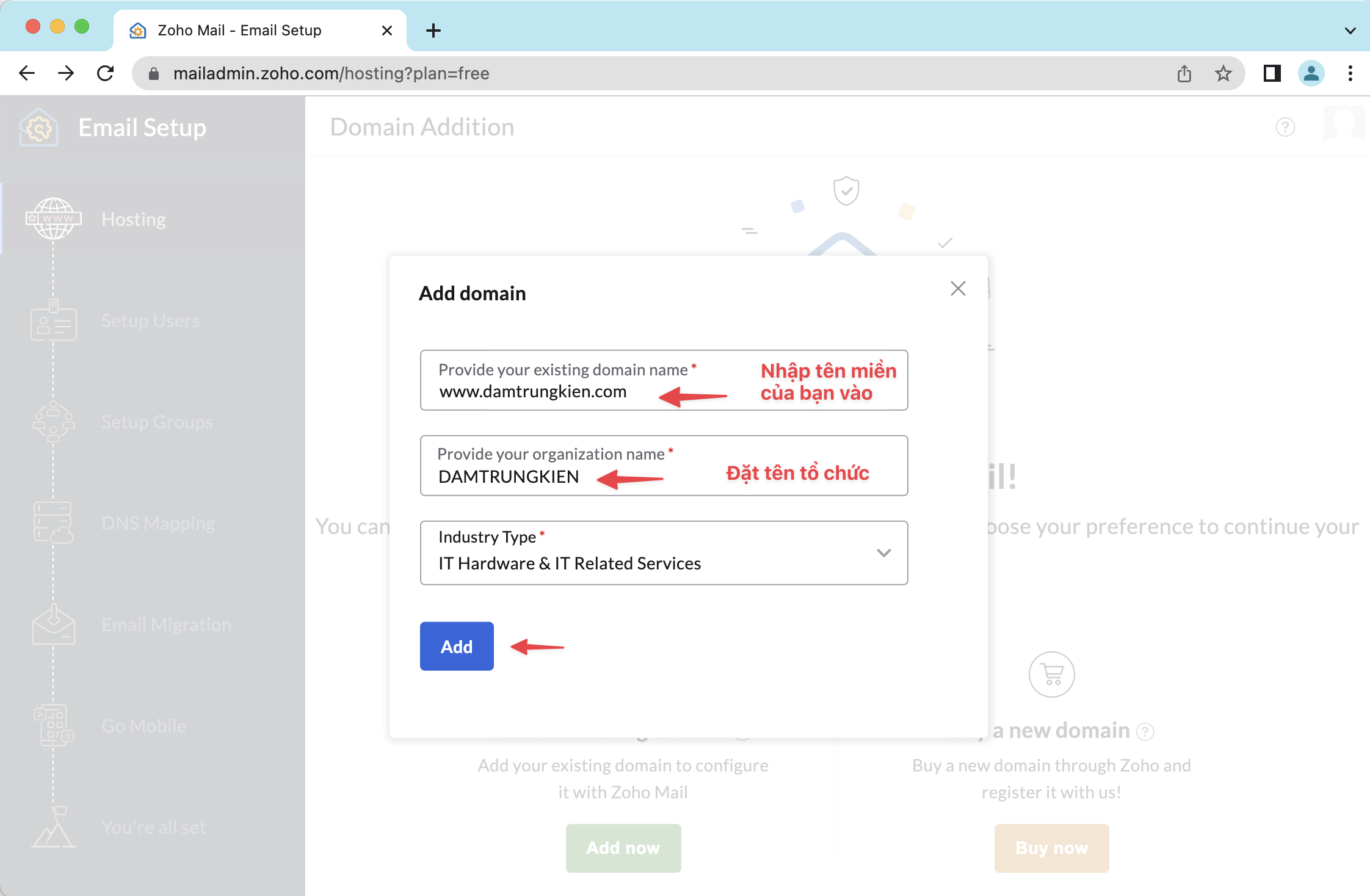
Task: Click the DNS Mapping server icon
Action: coord(54,522)
